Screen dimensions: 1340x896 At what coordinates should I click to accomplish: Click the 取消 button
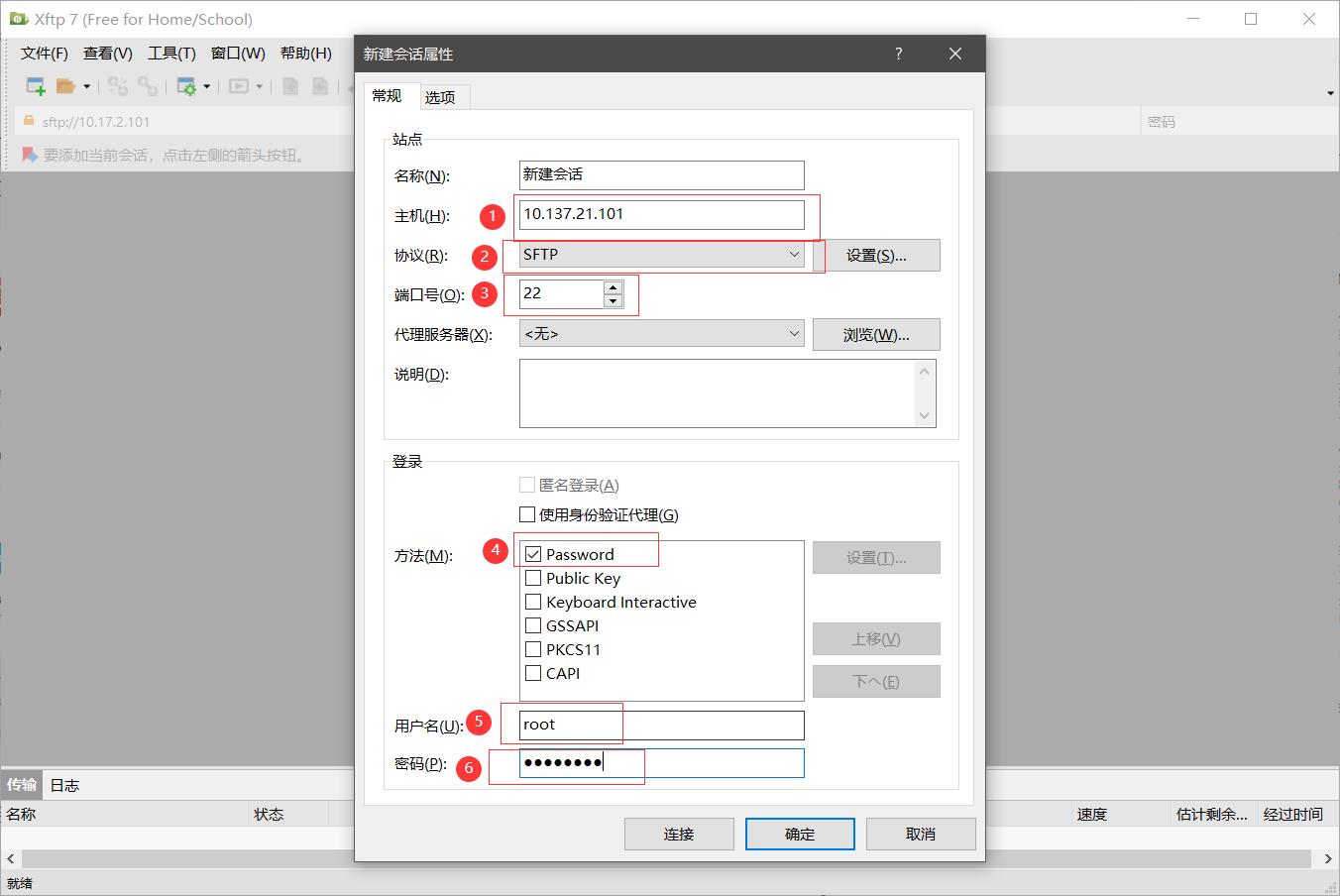click(x=921, y=834)
